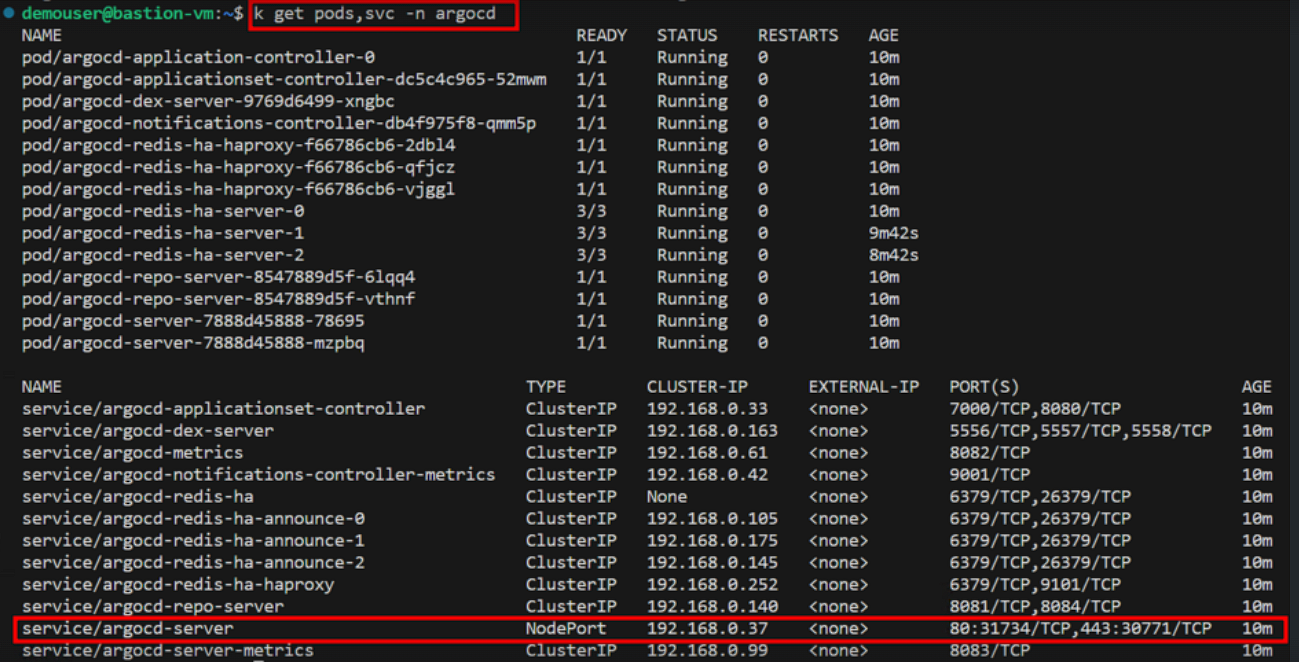The image size is (1299, 662).
Task: Click service/argocd-server-metrics name
Action: click(168, 650)
